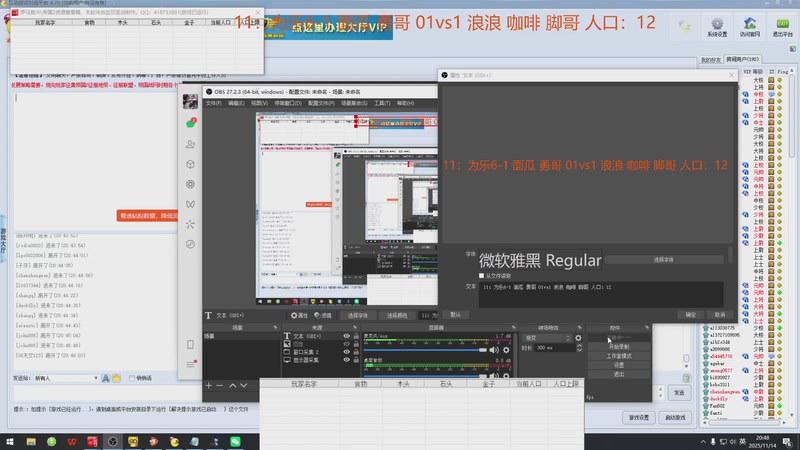This screenshot has width=800, height=450.
Task: Click 开始录制 in the controls dock
Action: (x=619, y=347)
